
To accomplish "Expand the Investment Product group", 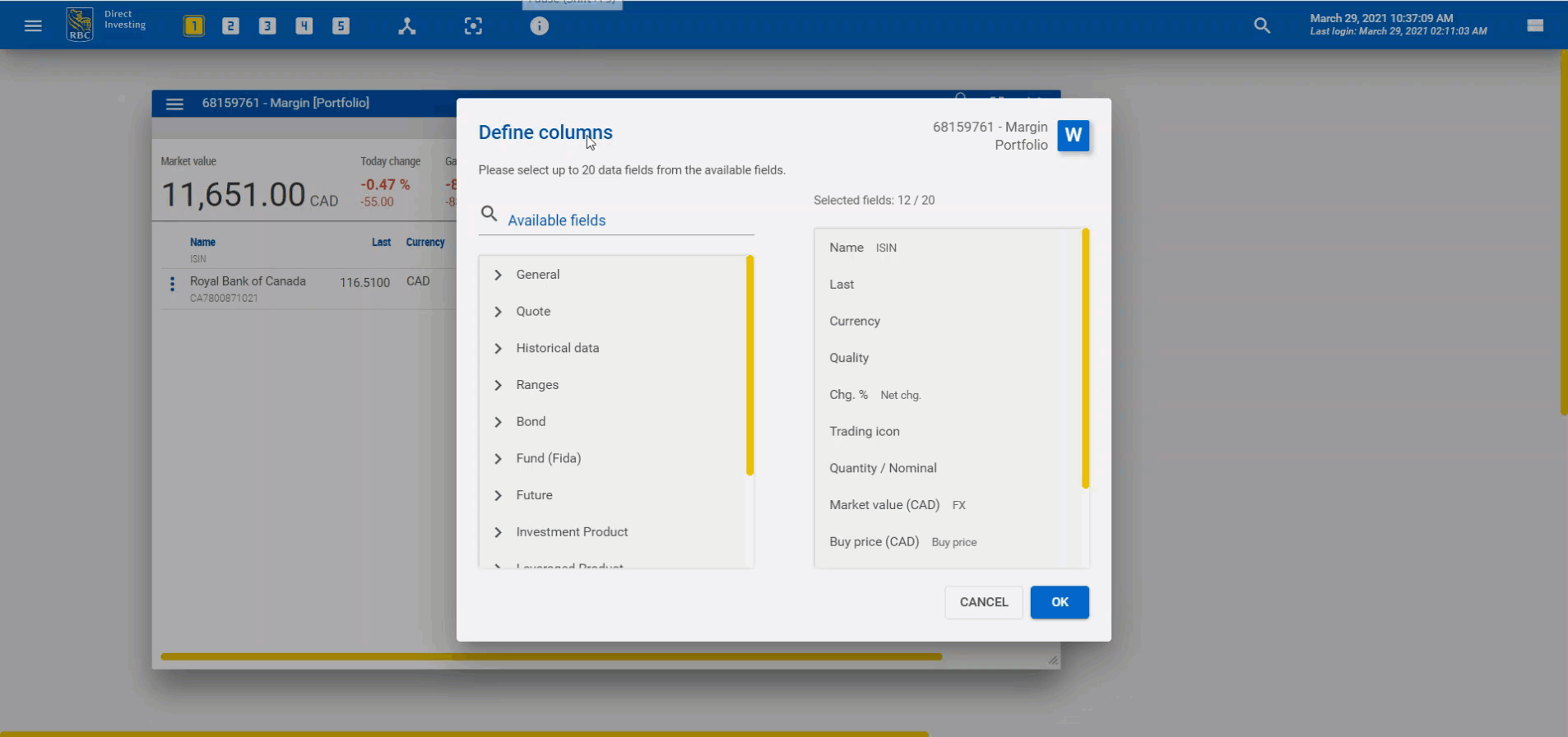I will (613, 532).
